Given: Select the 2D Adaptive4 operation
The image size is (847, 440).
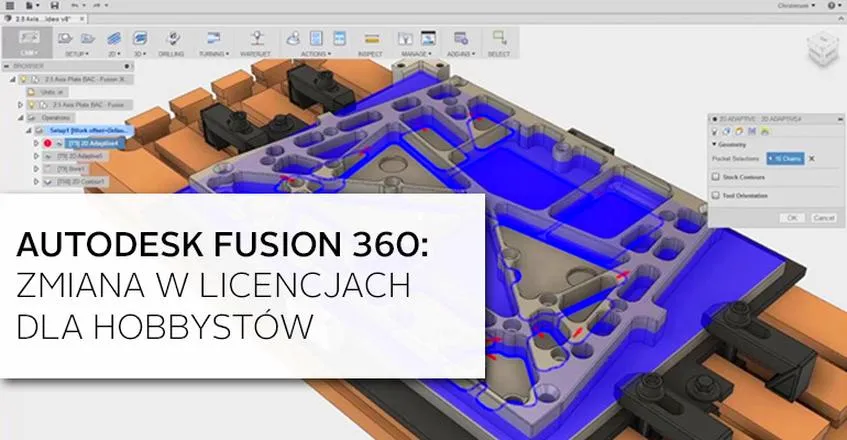Looking at the screenshot, I should [94, 144].
